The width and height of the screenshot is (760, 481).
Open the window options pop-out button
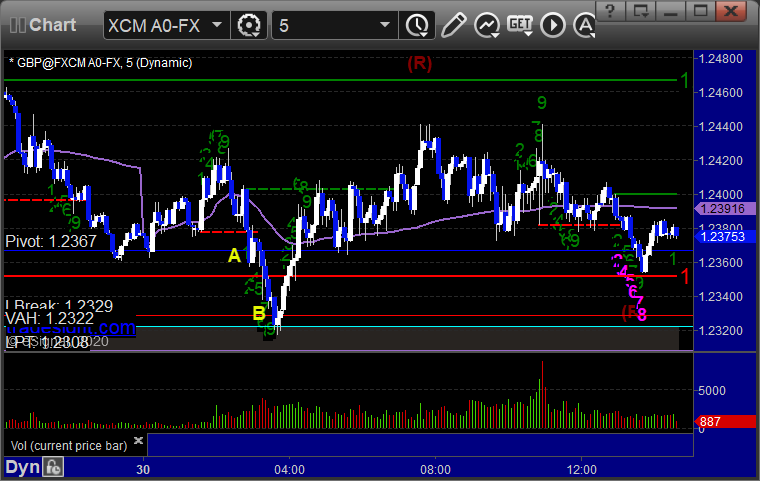click(640, 11)
